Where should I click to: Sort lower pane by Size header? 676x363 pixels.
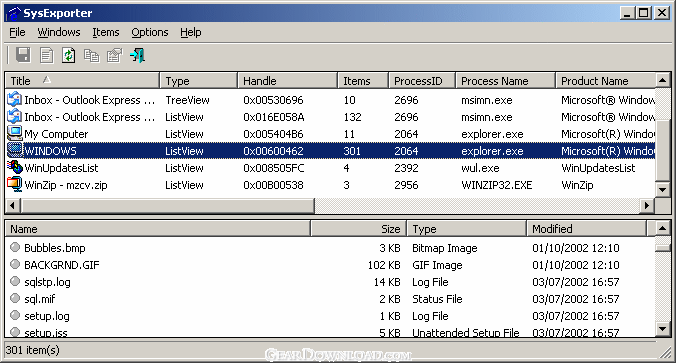(x=359, y=228)
